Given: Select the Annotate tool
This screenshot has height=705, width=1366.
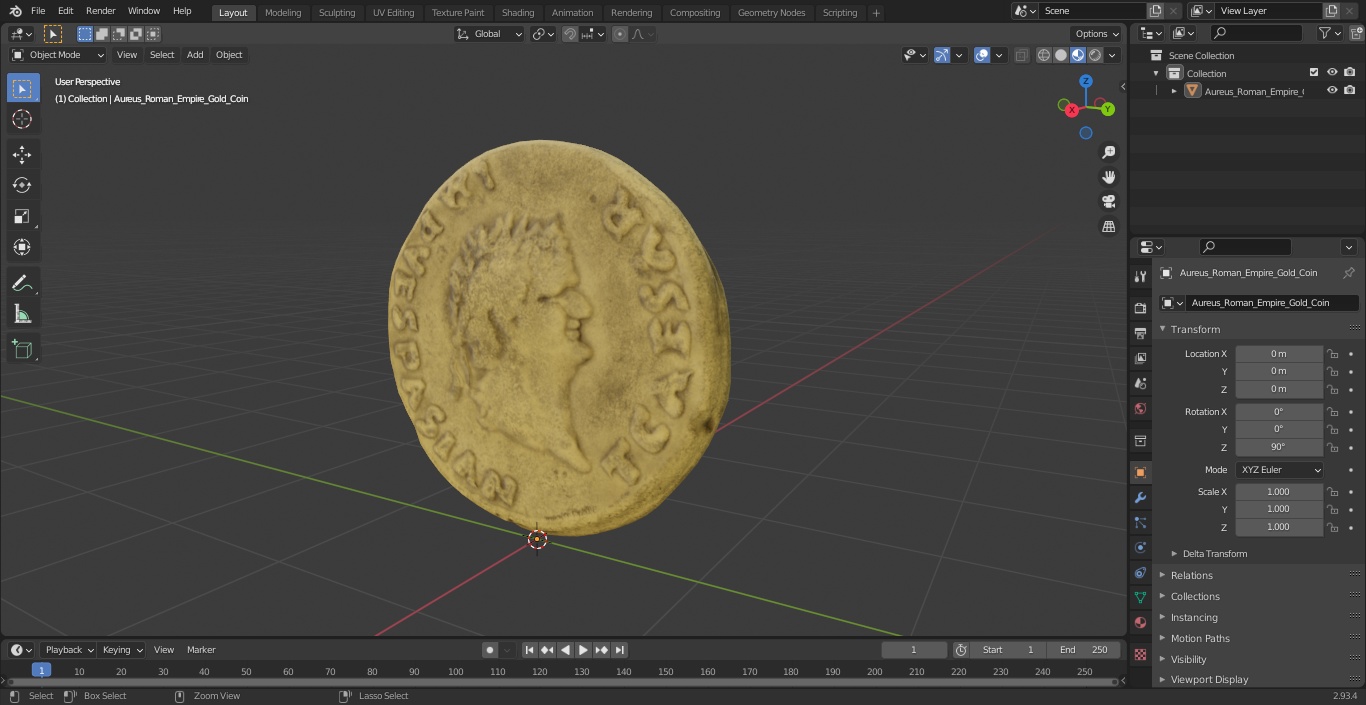Looking at the screenshot, I should click(x=22, y=284).
